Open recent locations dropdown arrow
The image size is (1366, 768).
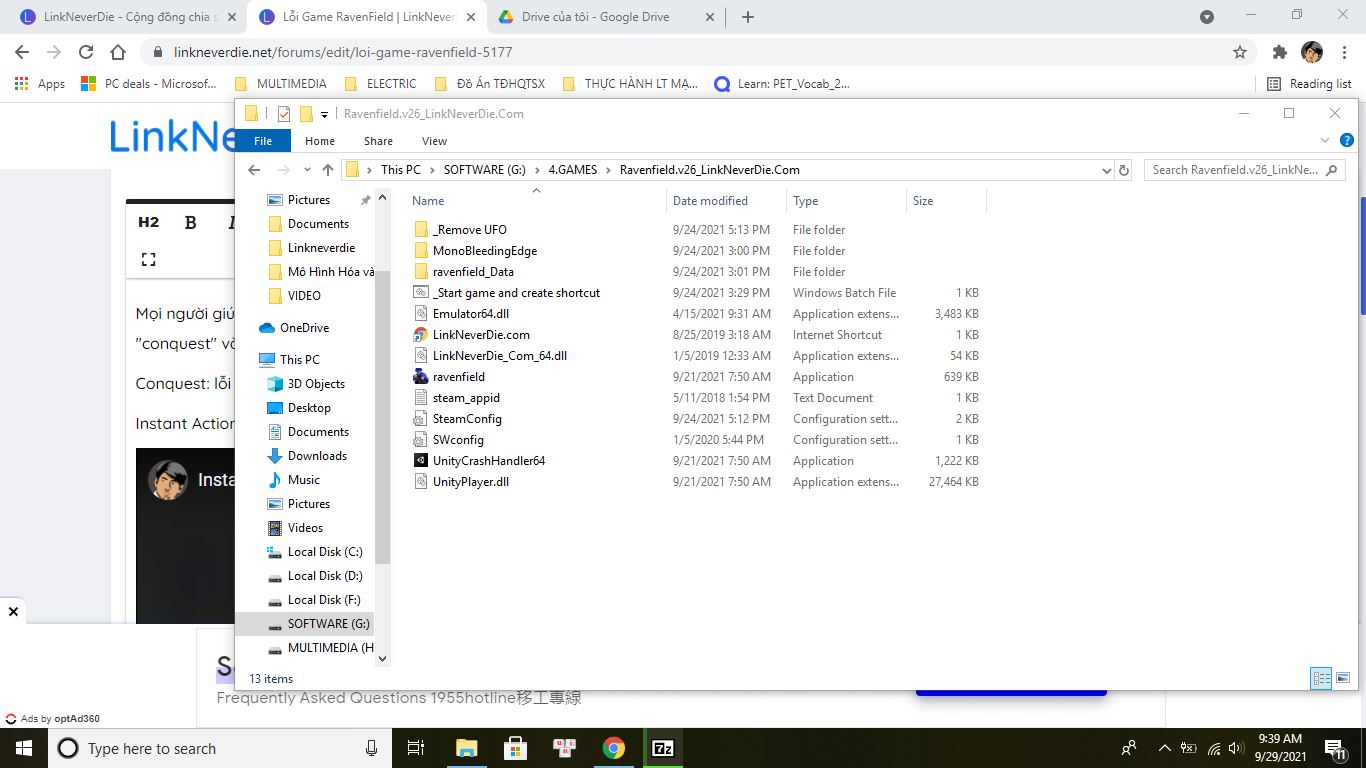[x=307, y=170]
